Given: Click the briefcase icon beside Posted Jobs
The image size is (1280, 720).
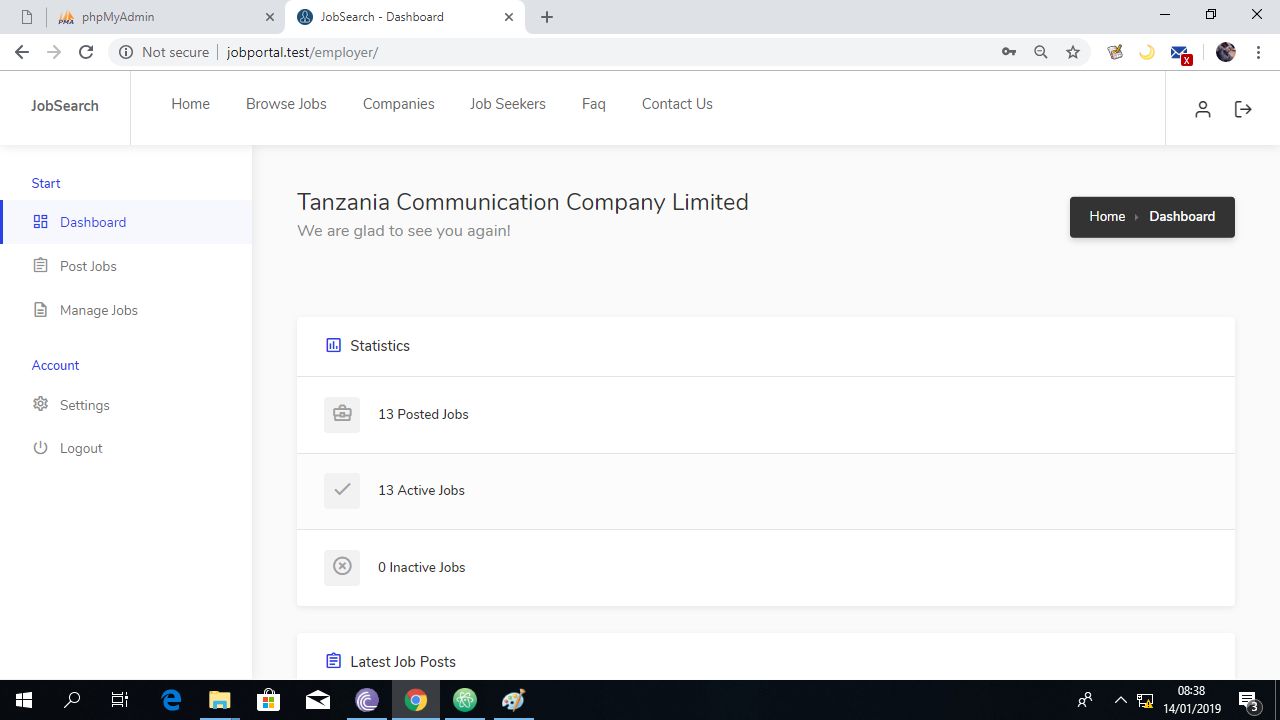Looking at the screenshot, I should point(342,414).
